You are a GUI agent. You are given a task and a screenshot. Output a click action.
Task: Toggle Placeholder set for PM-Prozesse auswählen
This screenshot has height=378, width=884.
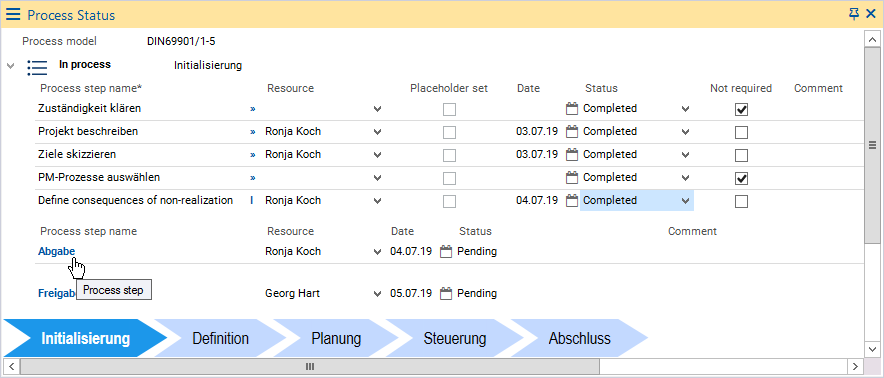(449, 179)
